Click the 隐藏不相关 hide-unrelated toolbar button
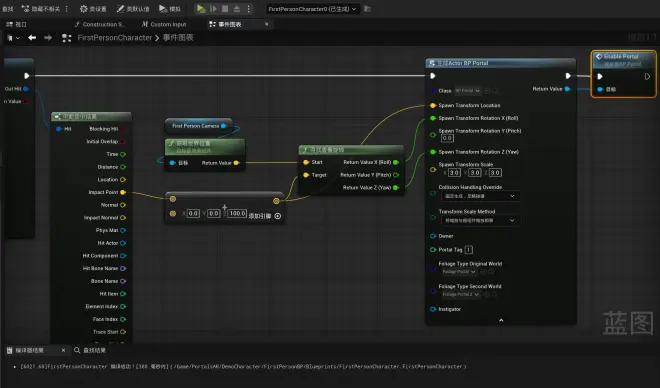 click(41, 8)
